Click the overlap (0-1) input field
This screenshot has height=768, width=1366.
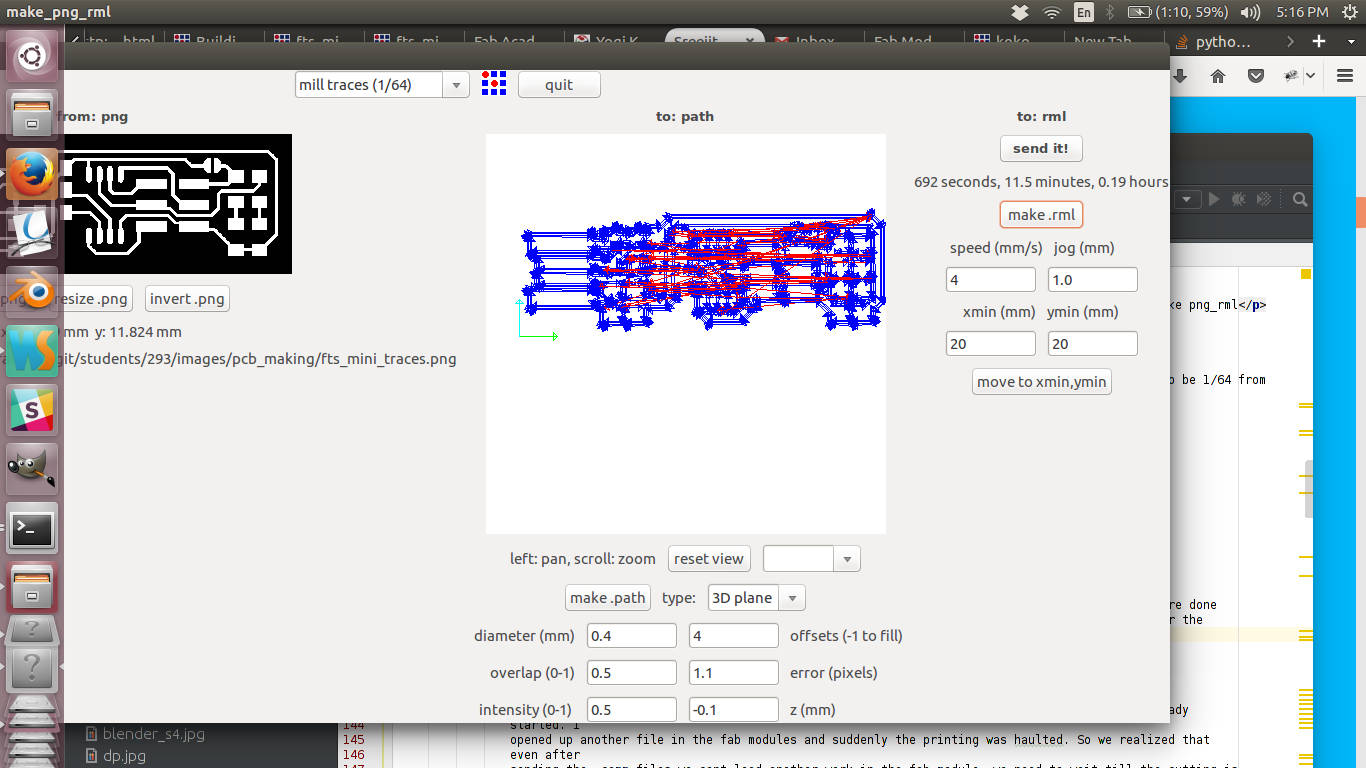pos(632,673)
